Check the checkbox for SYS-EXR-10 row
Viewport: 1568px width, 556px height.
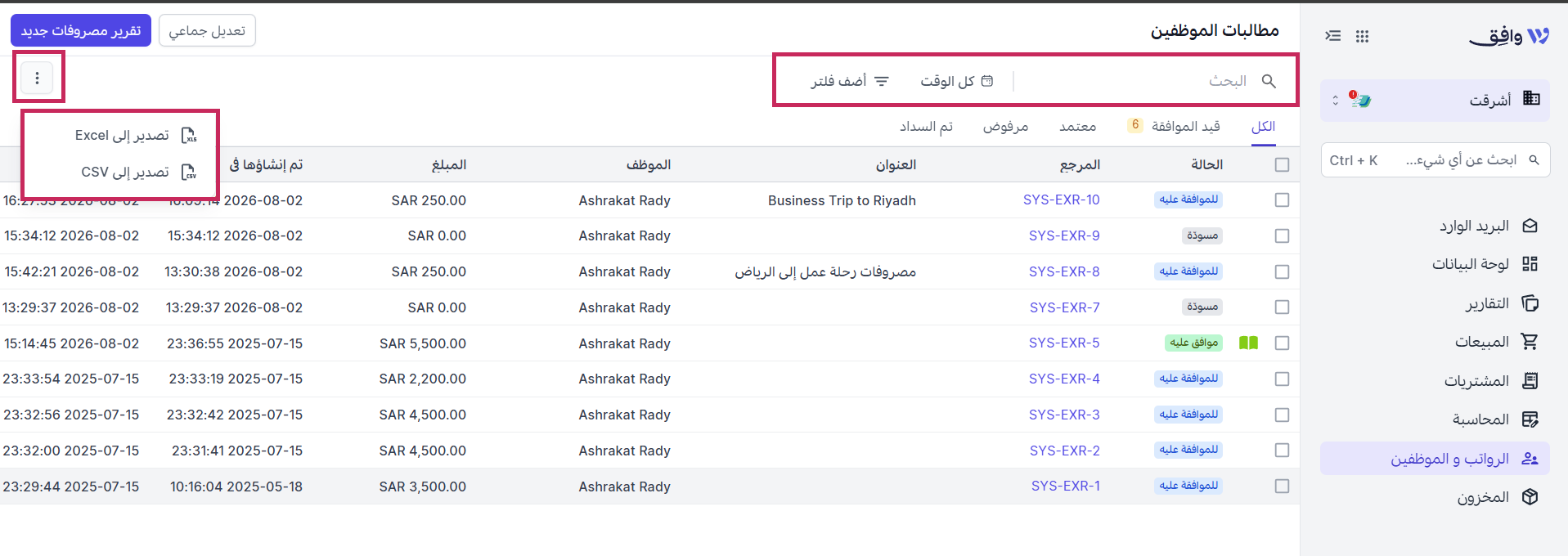tap(1282, 200)
